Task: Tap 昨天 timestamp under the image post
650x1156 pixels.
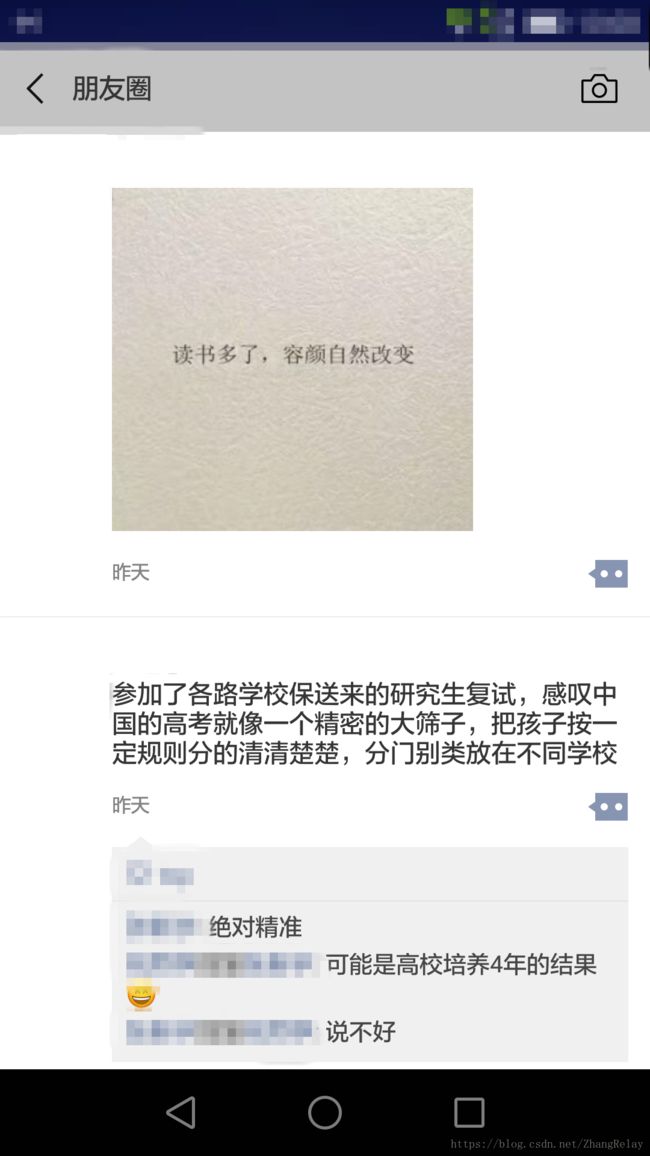Action: tap(131, 572)
